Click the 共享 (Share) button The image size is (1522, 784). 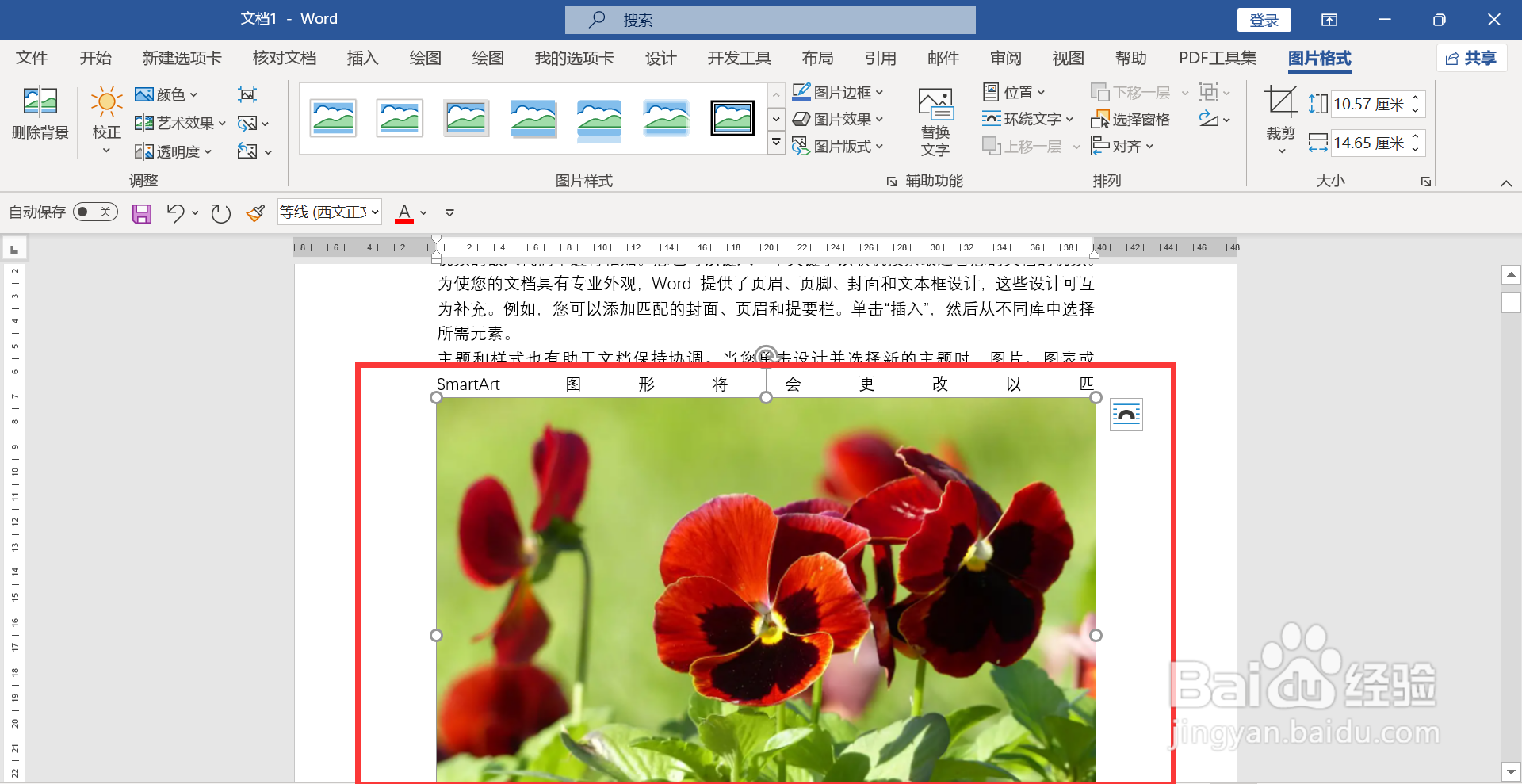1470,58
